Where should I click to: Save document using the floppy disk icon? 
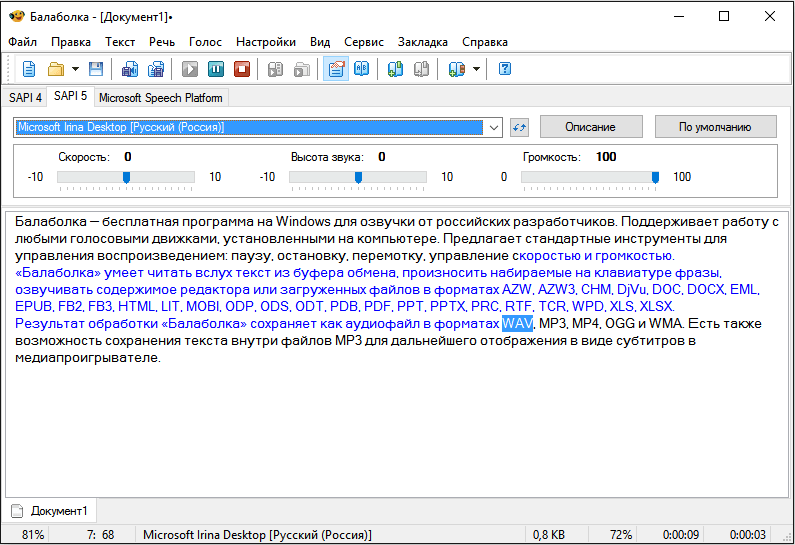[96, 69]
